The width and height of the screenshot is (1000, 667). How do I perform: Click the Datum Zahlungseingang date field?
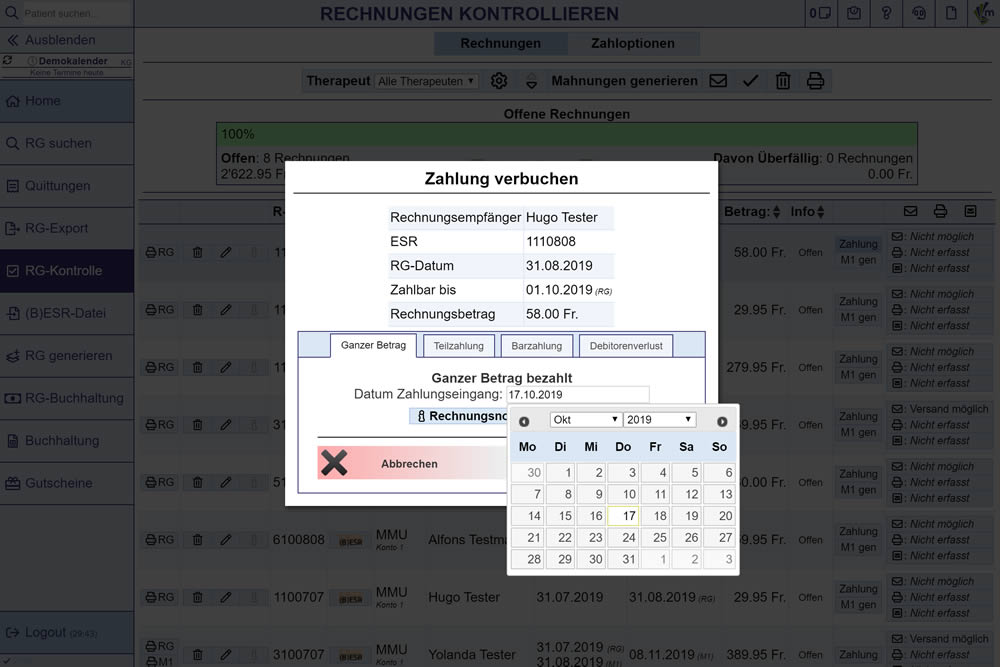577,395
